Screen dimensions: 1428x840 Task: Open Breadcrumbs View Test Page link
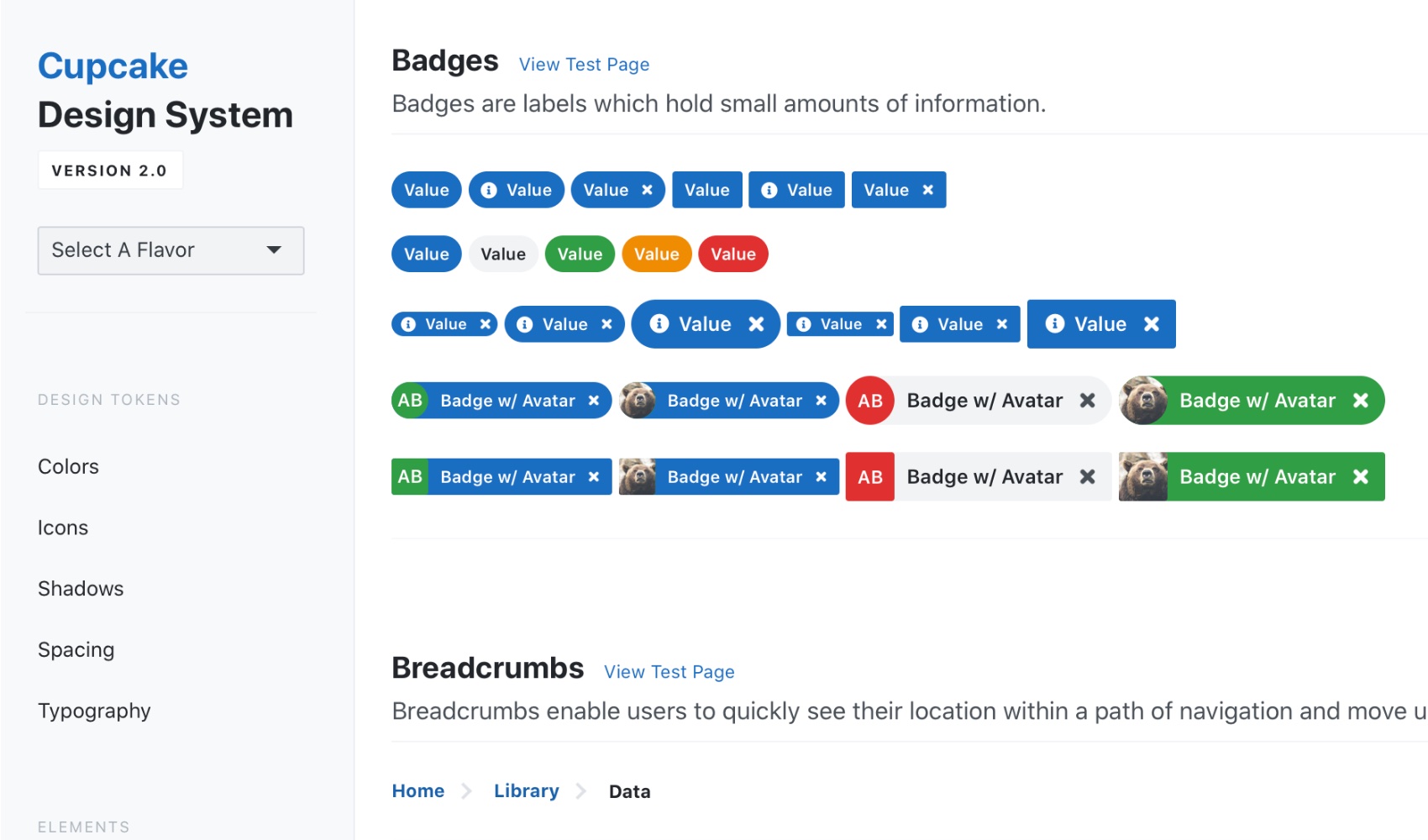tap(669, 672)
